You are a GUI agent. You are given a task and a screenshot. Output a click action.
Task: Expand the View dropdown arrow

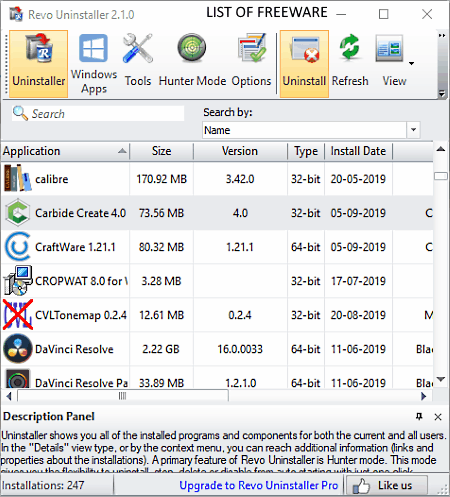[x=412, y=63]
